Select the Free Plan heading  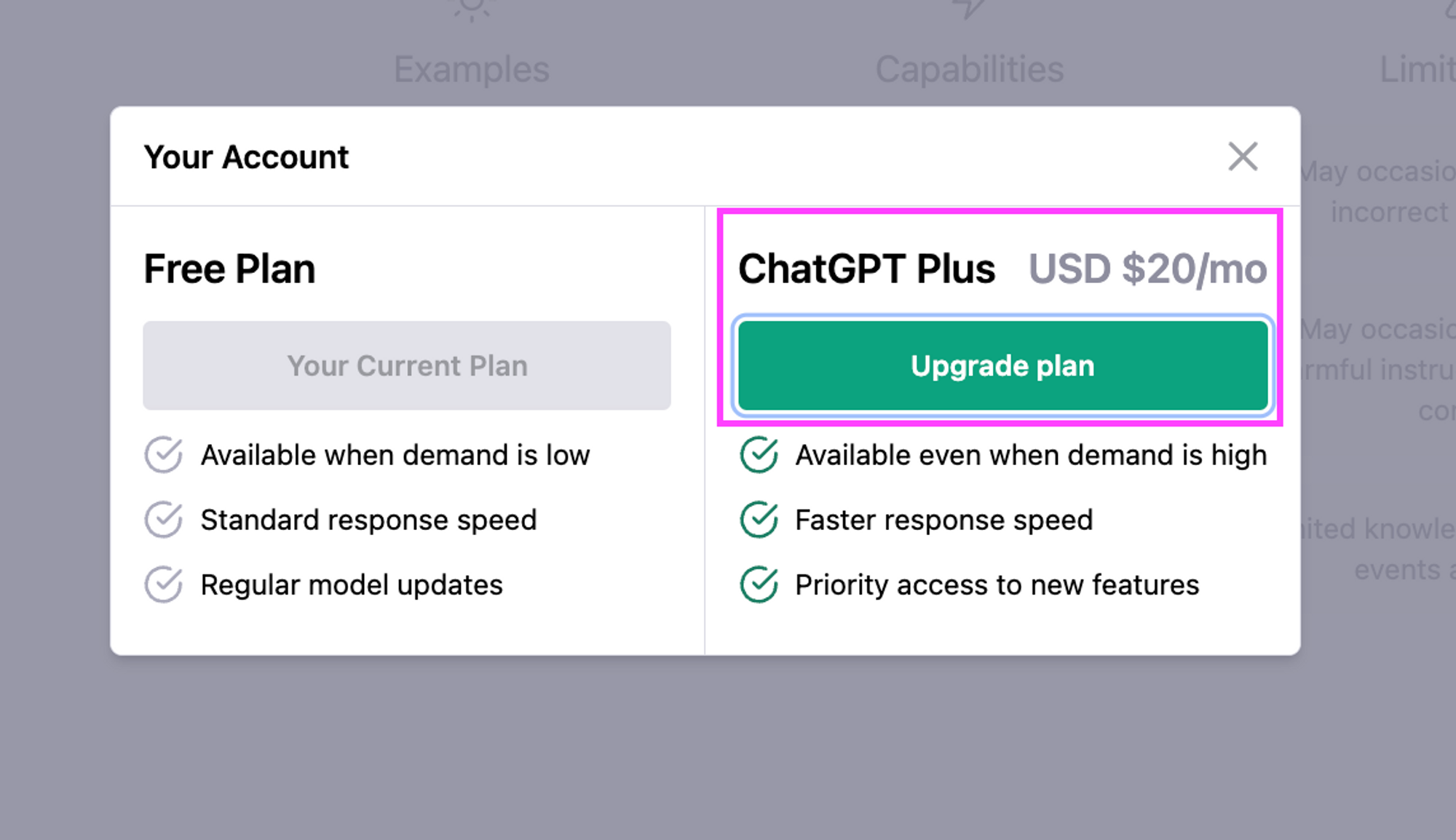point(229,268)
